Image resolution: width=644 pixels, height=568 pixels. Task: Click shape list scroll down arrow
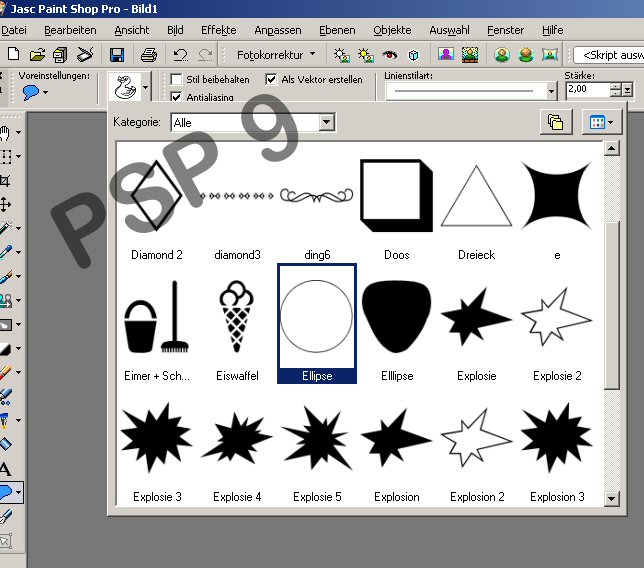point(612,498)
